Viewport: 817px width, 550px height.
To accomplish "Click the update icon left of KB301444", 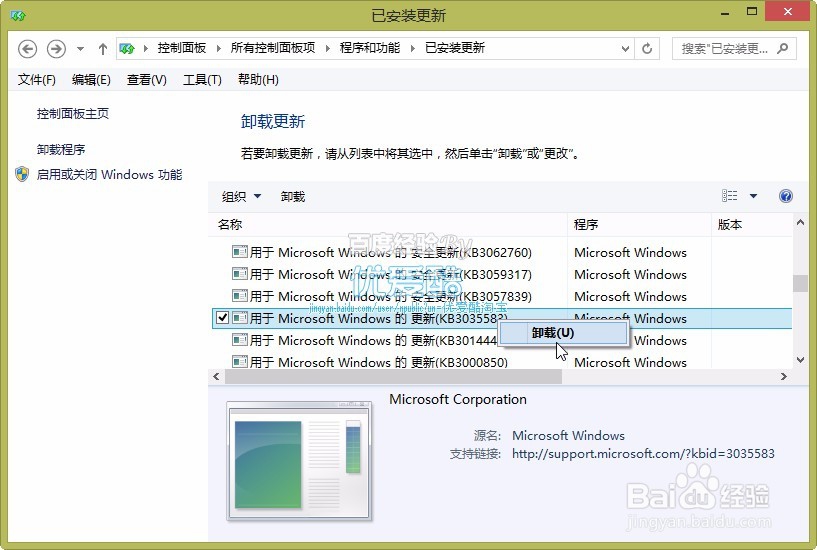I will [240, 340].
